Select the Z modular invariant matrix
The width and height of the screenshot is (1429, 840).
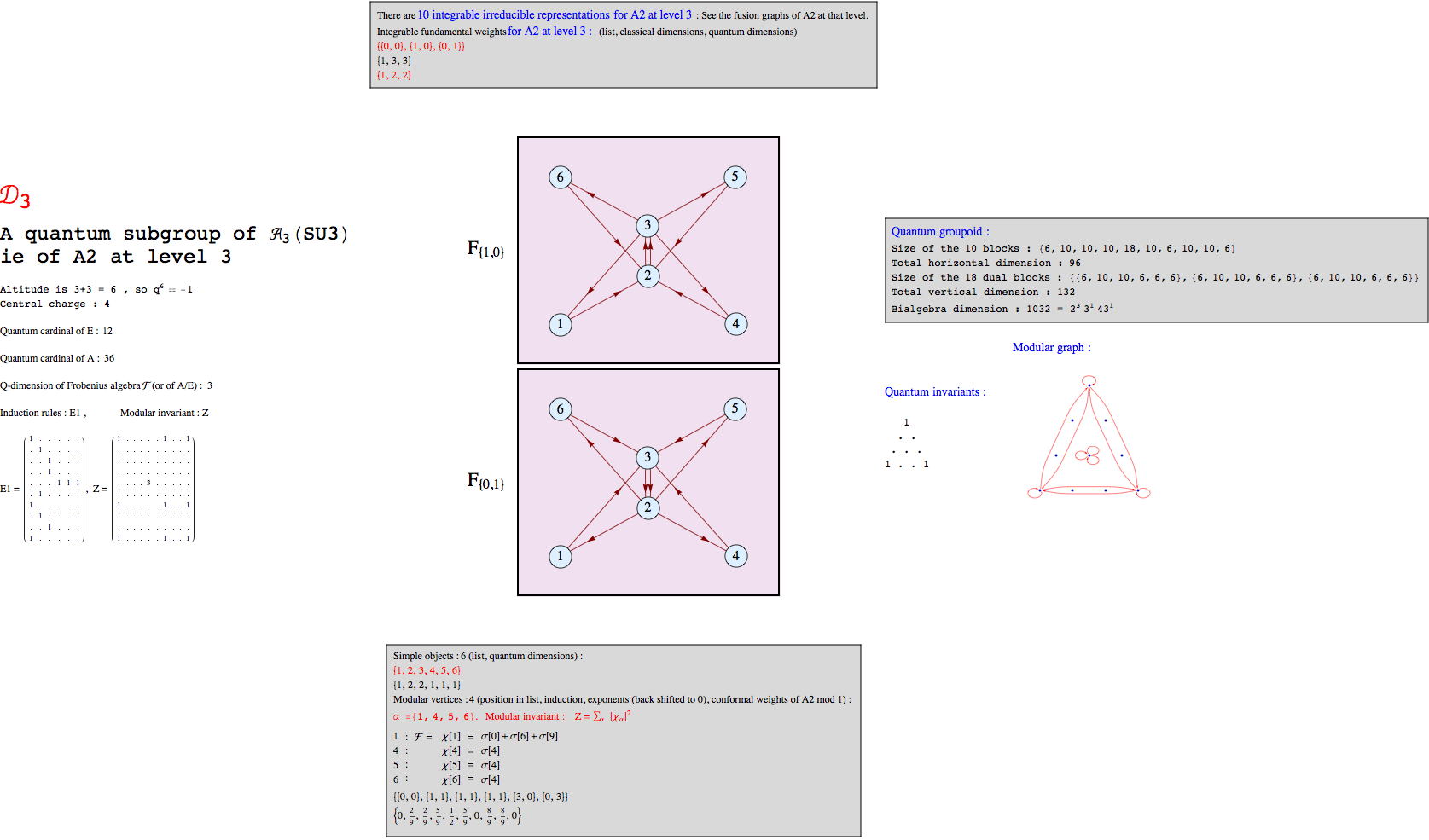(154, 489)
